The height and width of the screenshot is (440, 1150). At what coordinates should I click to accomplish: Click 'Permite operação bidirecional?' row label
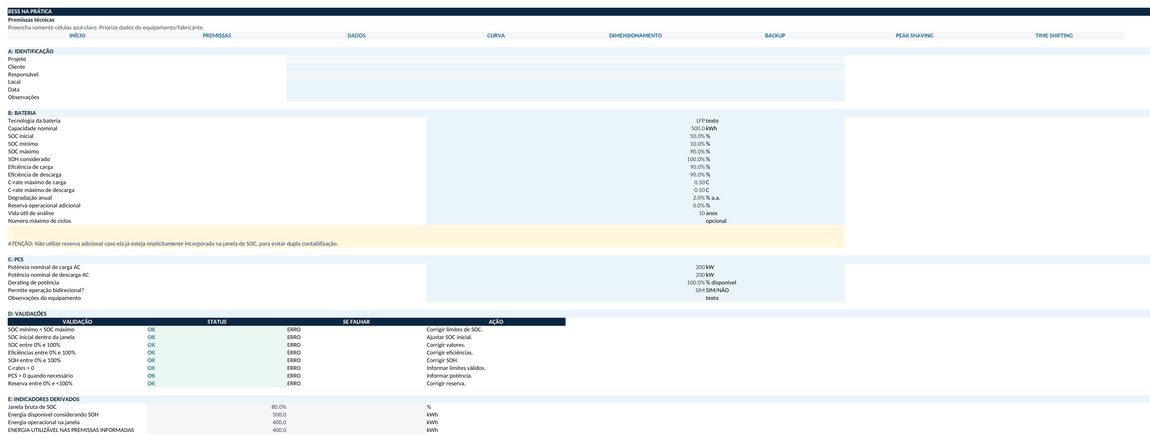click(x=44, y=290)
